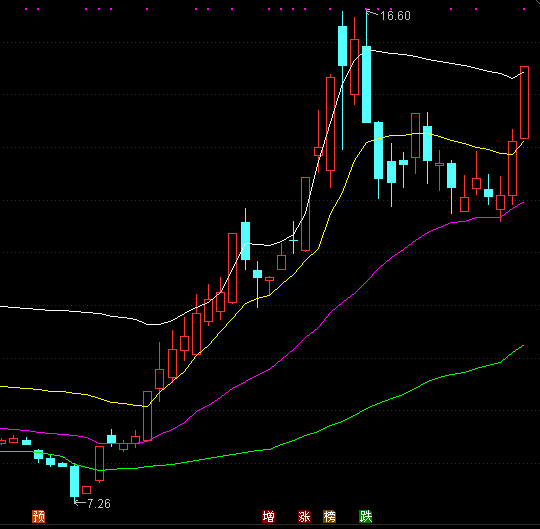The width and height of the screenshot is (540, 529).
Task: Click the green 跌 marker icon
Action: tap(365, 517)
